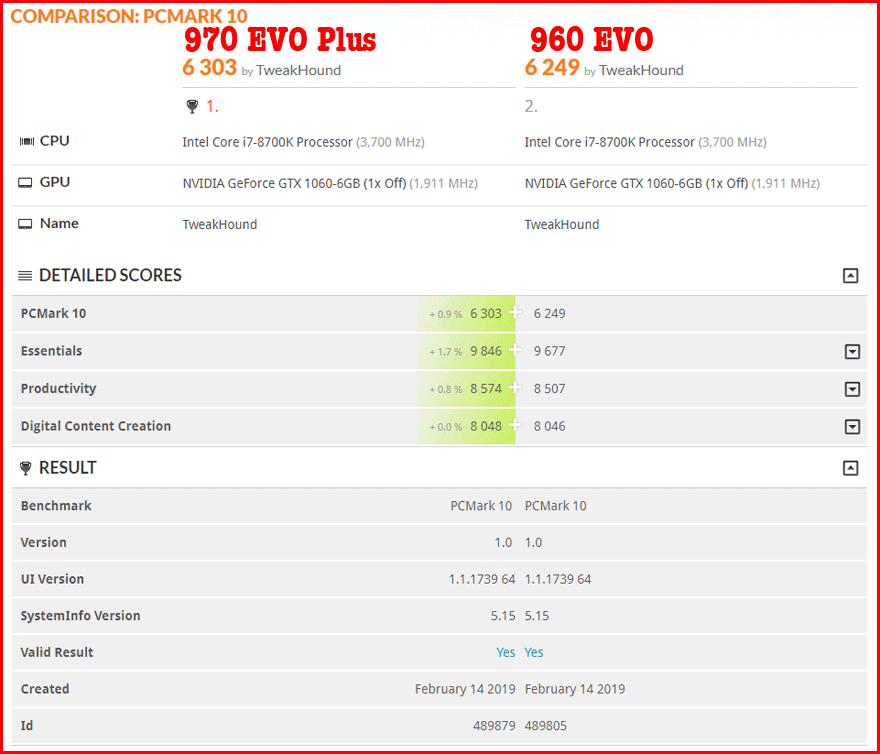
Task: Open the 6 303 score result
Action: tap(209, 68)
